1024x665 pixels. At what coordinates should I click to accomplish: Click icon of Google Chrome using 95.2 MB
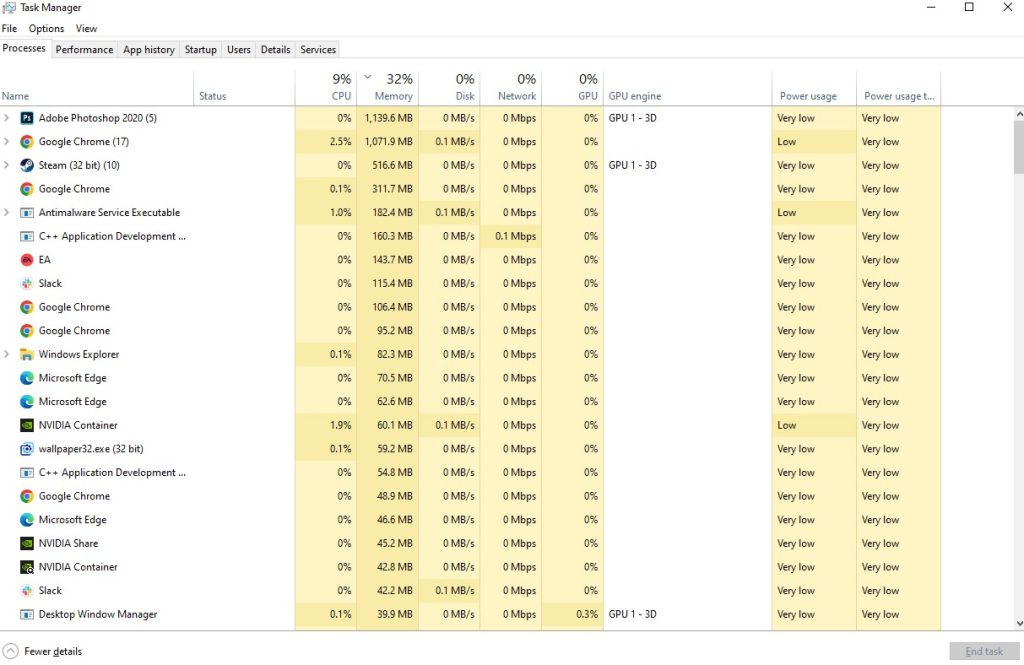pos(27,331)
